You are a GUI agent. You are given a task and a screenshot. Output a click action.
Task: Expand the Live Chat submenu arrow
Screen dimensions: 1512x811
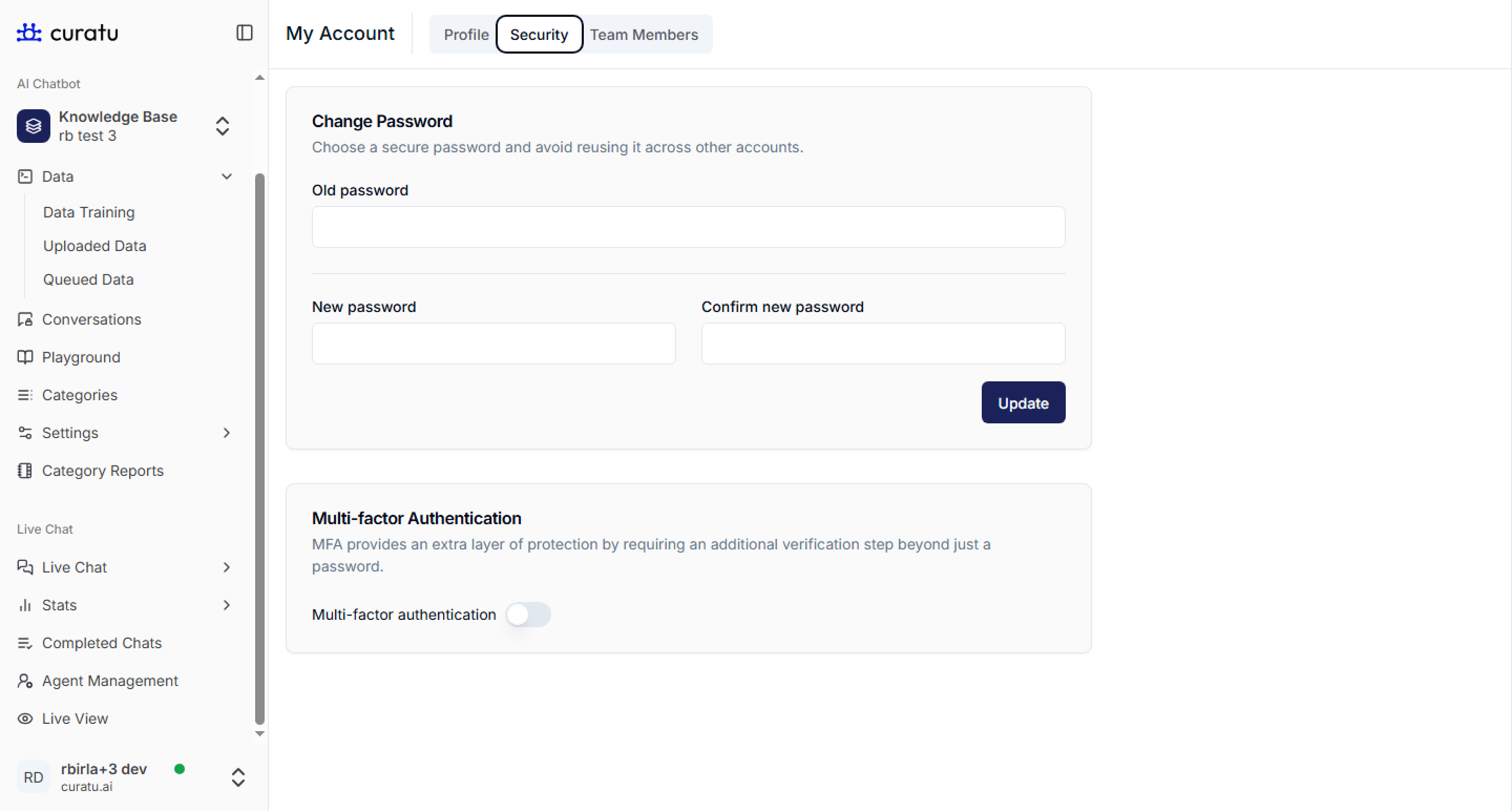(x=227, y=567)
